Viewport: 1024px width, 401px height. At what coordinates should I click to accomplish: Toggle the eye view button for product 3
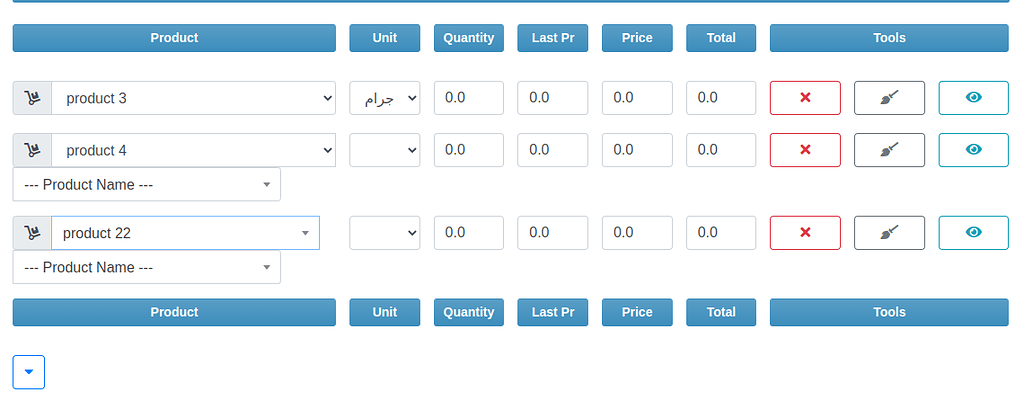tap(973, 98)
